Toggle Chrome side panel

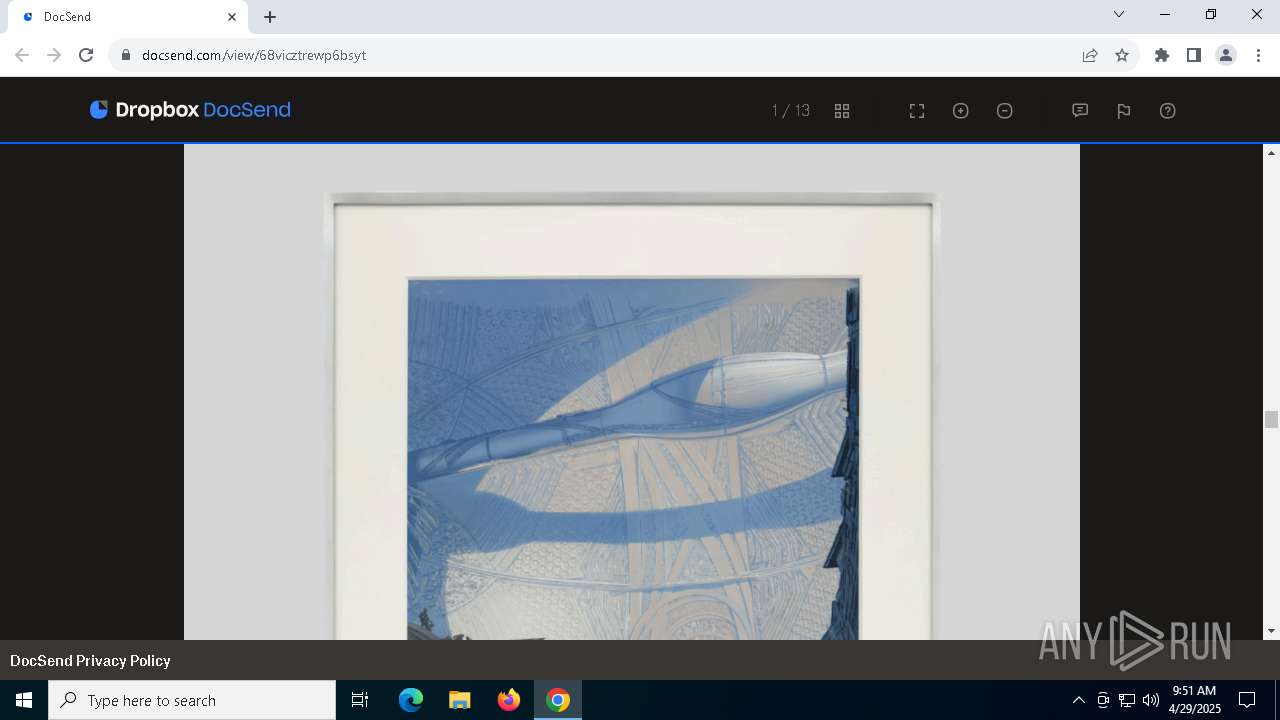pyautogui.click(x=1194, y=55)
